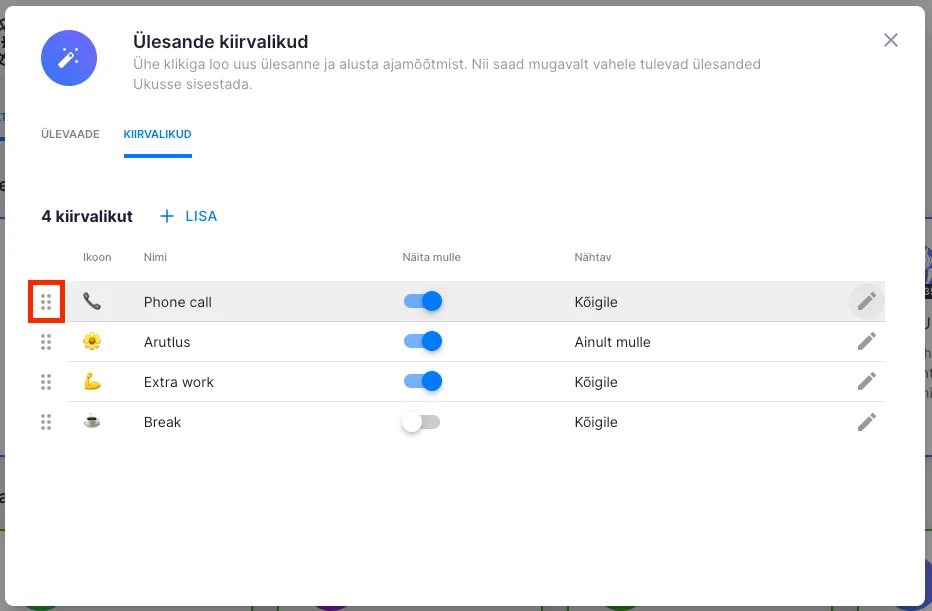
Task: Turn off the Extra work toggle
Action: coord(422,382)
